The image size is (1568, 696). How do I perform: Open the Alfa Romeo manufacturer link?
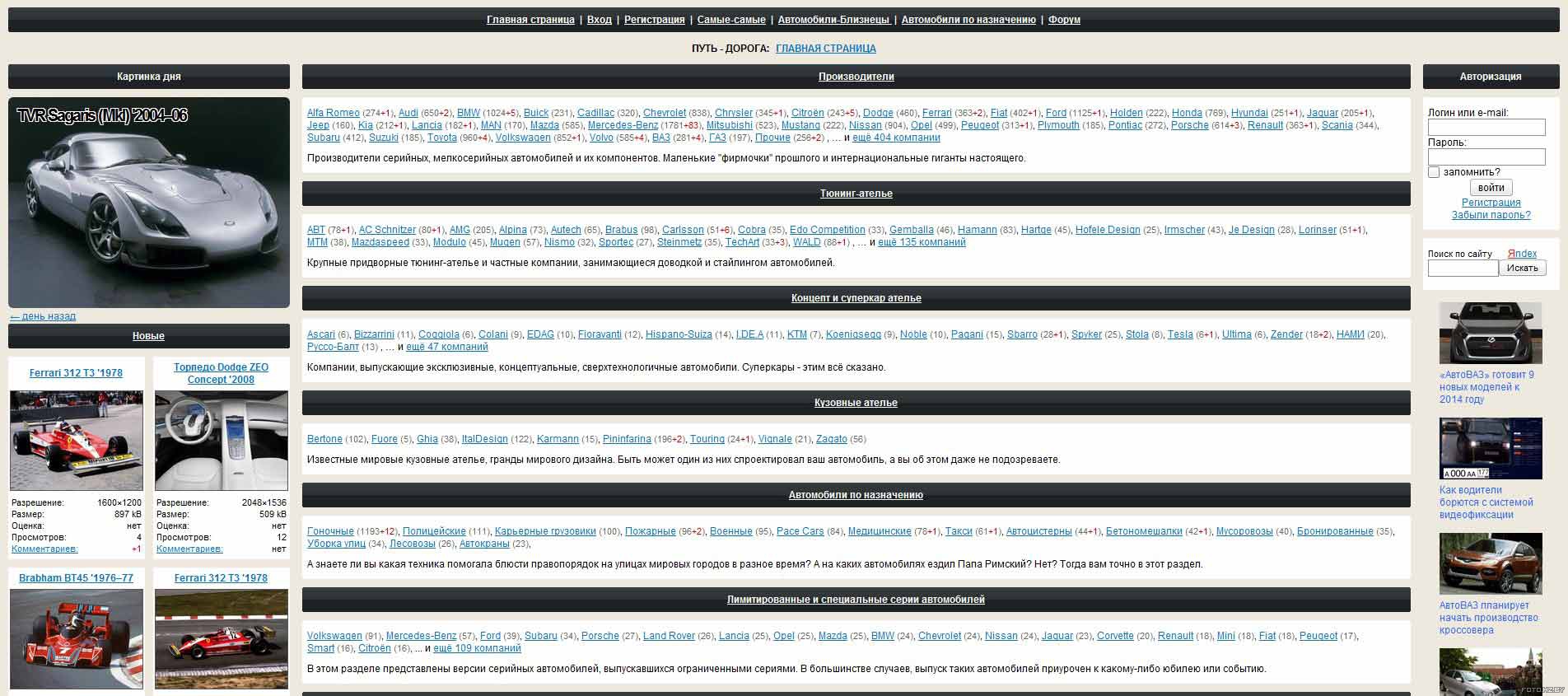(x=334, y=113)
